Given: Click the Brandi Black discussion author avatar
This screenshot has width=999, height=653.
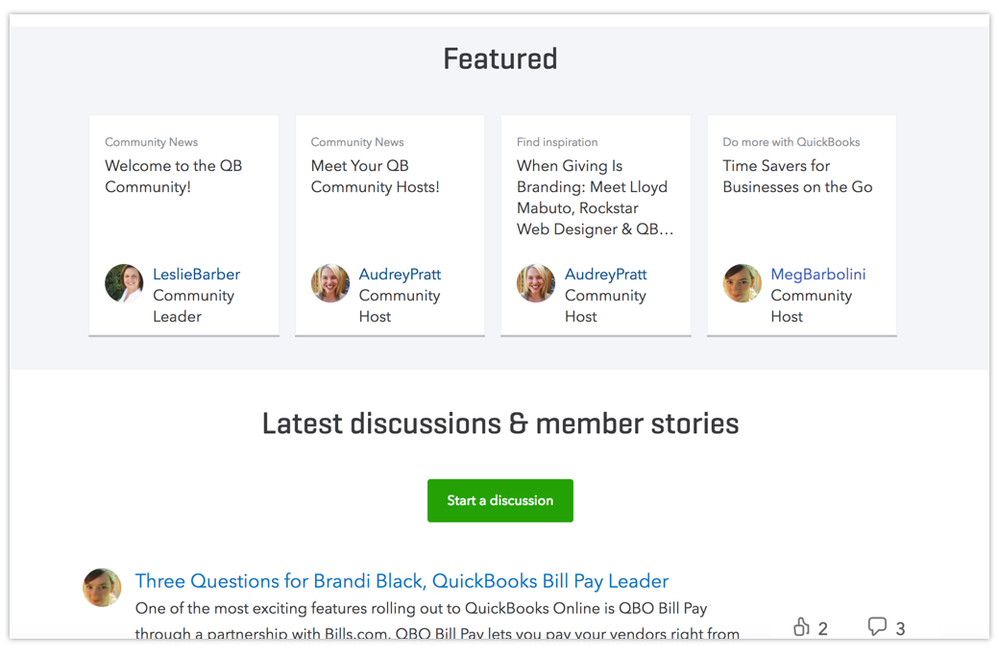Looking at the screenshot, I should (101, 587).
